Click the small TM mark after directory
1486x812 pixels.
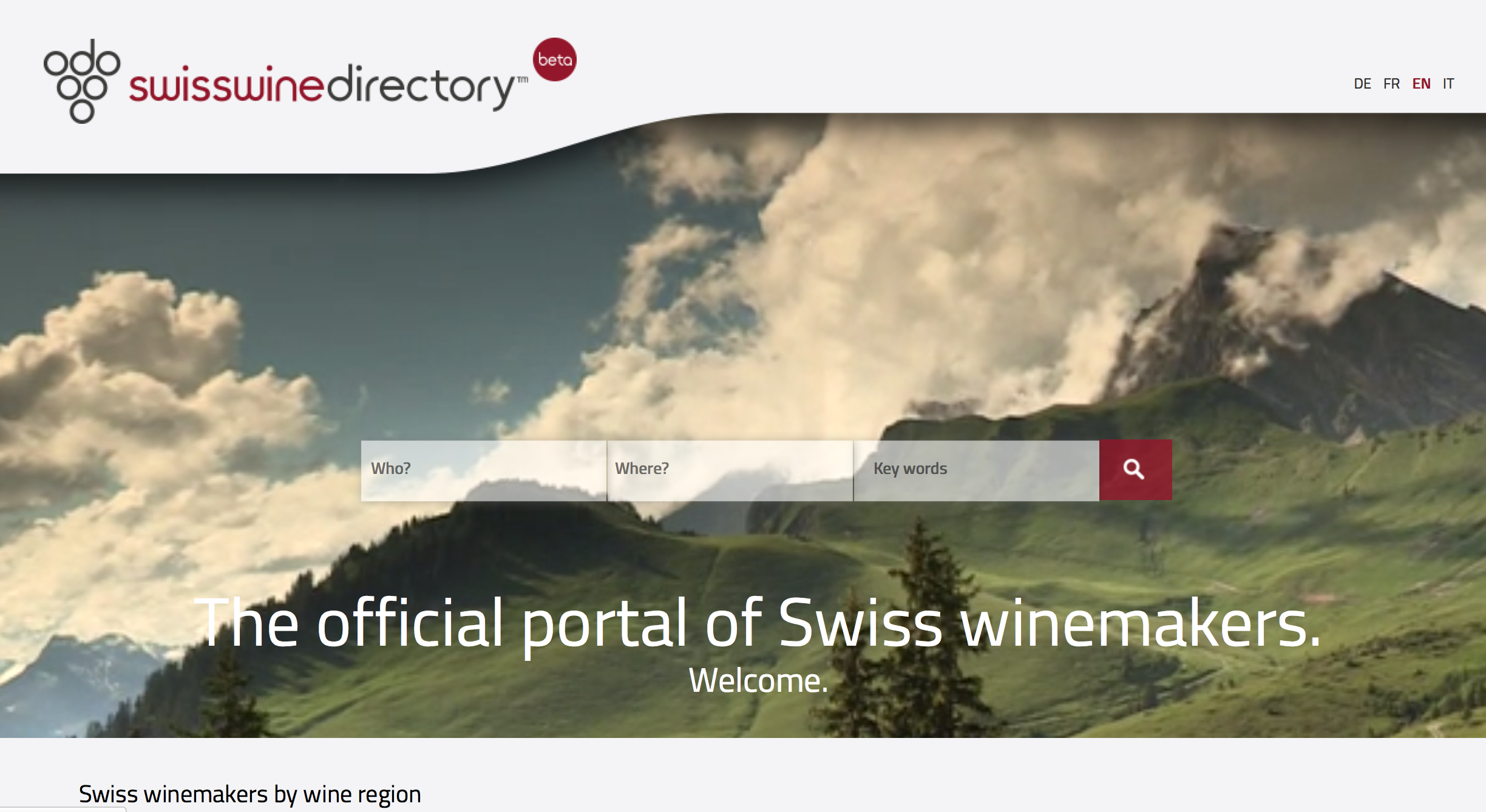523,80
